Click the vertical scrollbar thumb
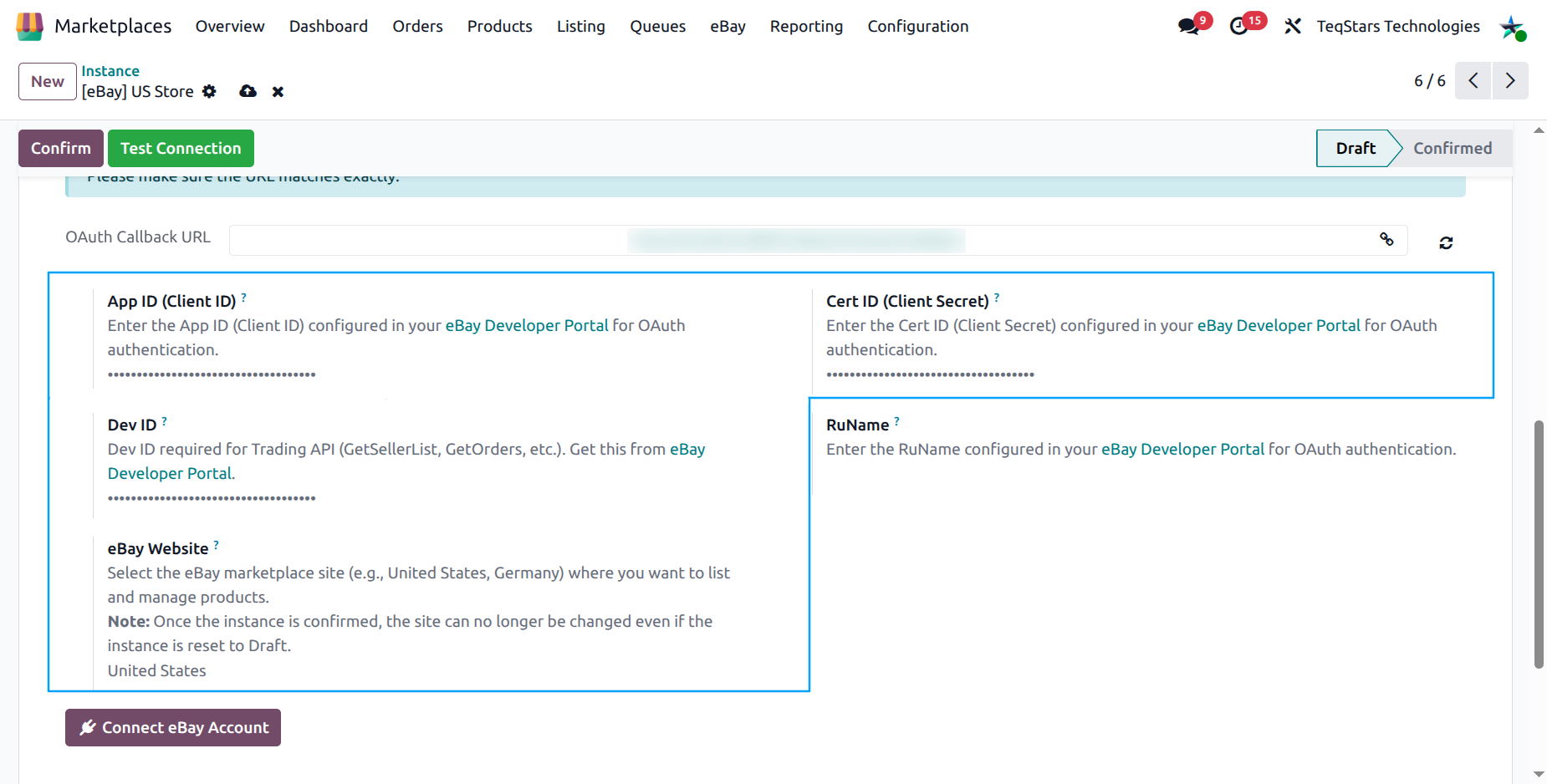The image size is (1547, 784). (x=1539, y=544)
